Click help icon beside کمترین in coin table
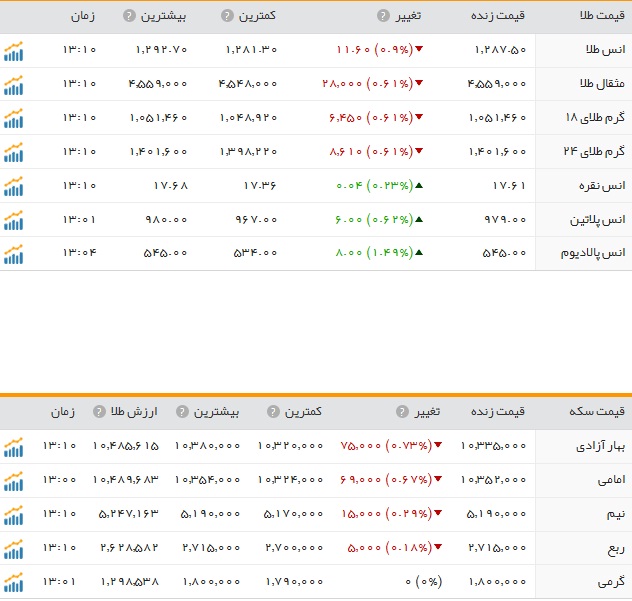Image resolution: width=632 pixels, height=601 pixels. pyautogui.click(x=273, y=412)
